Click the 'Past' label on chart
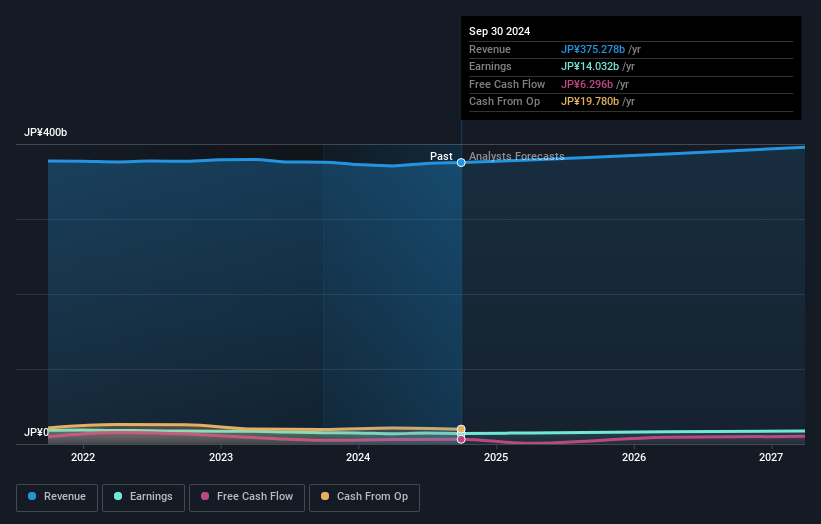The image size is (821, 524). [441, 156]
